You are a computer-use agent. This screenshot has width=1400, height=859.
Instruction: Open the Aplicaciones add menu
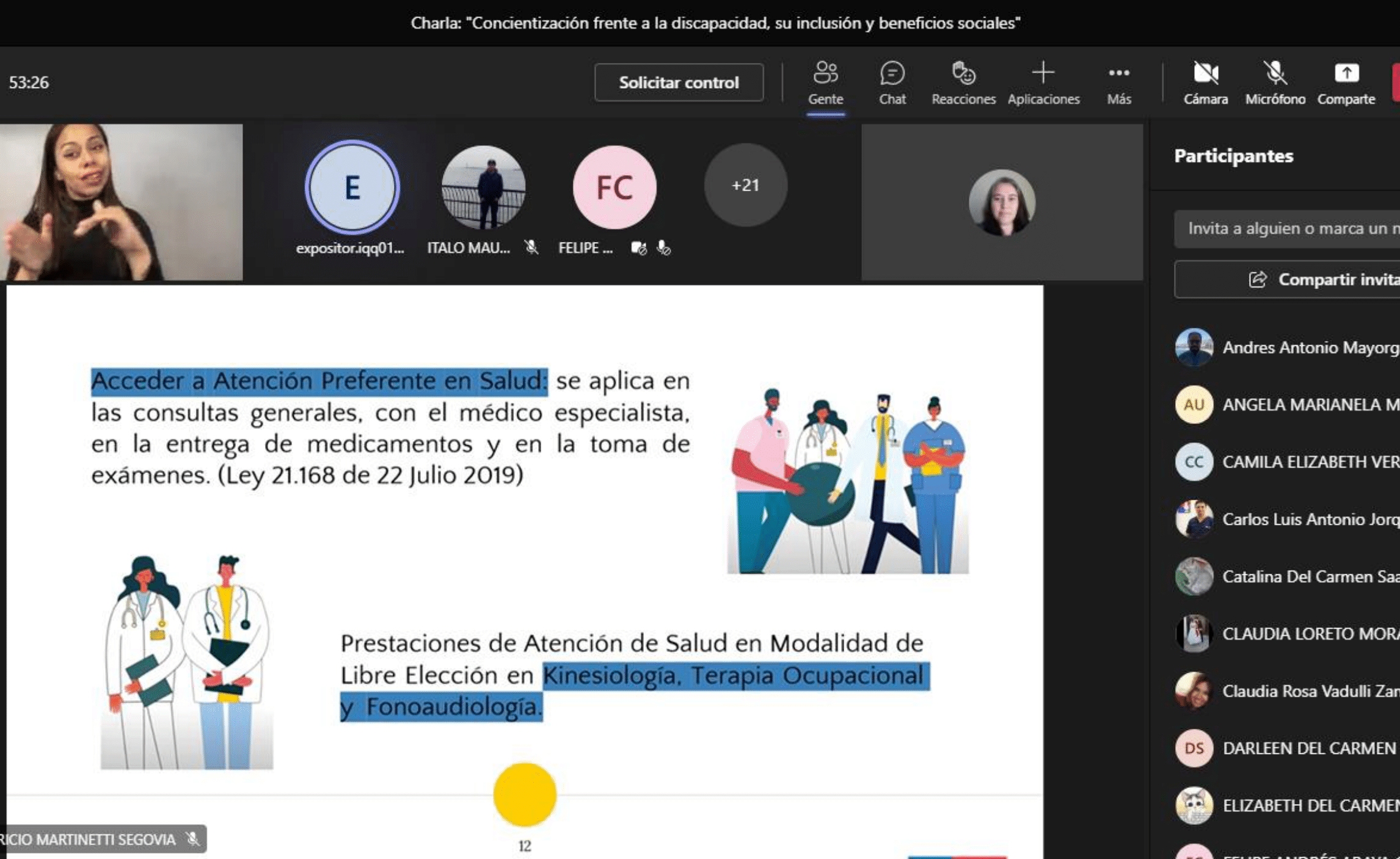point(1043,83)
